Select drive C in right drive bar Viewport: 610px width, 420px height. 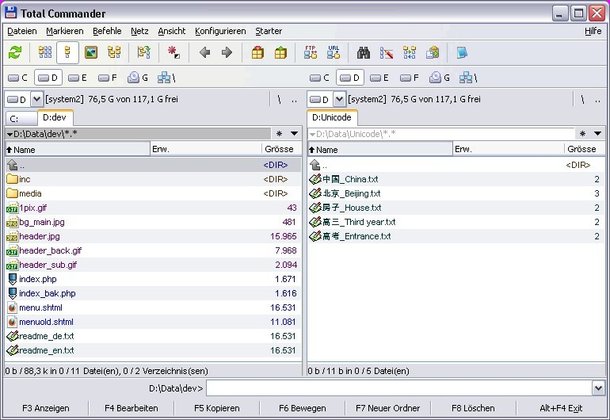321,77
